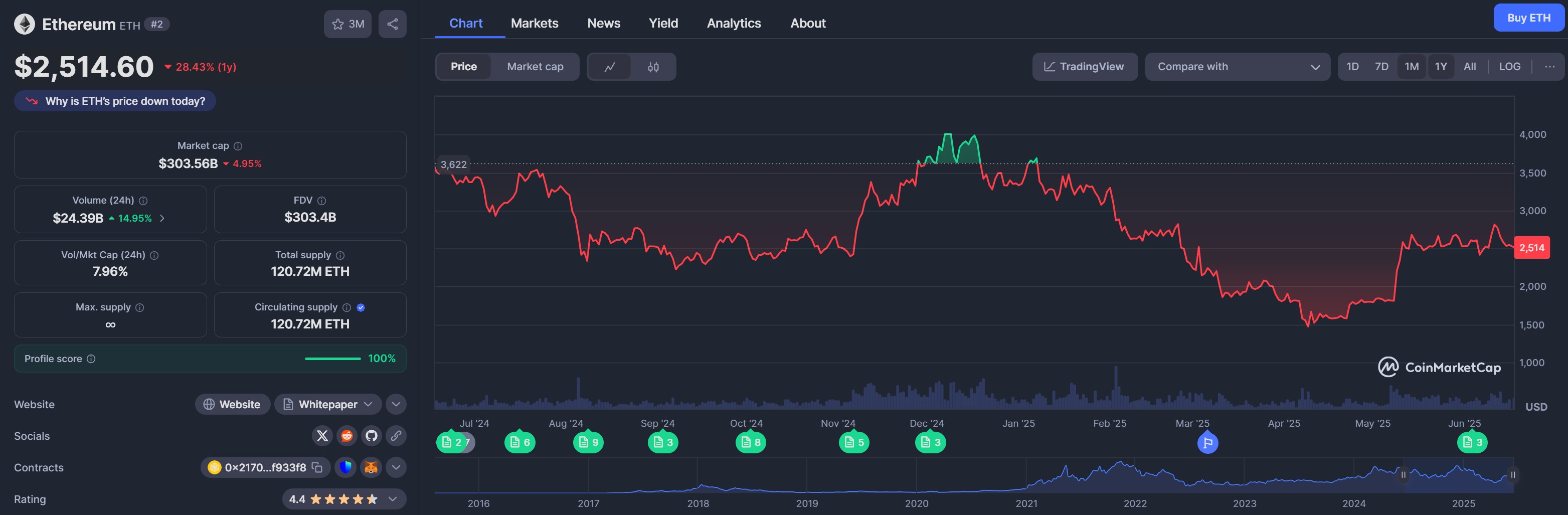Click the MetaMask fox icon

click(x=371, y=467)
